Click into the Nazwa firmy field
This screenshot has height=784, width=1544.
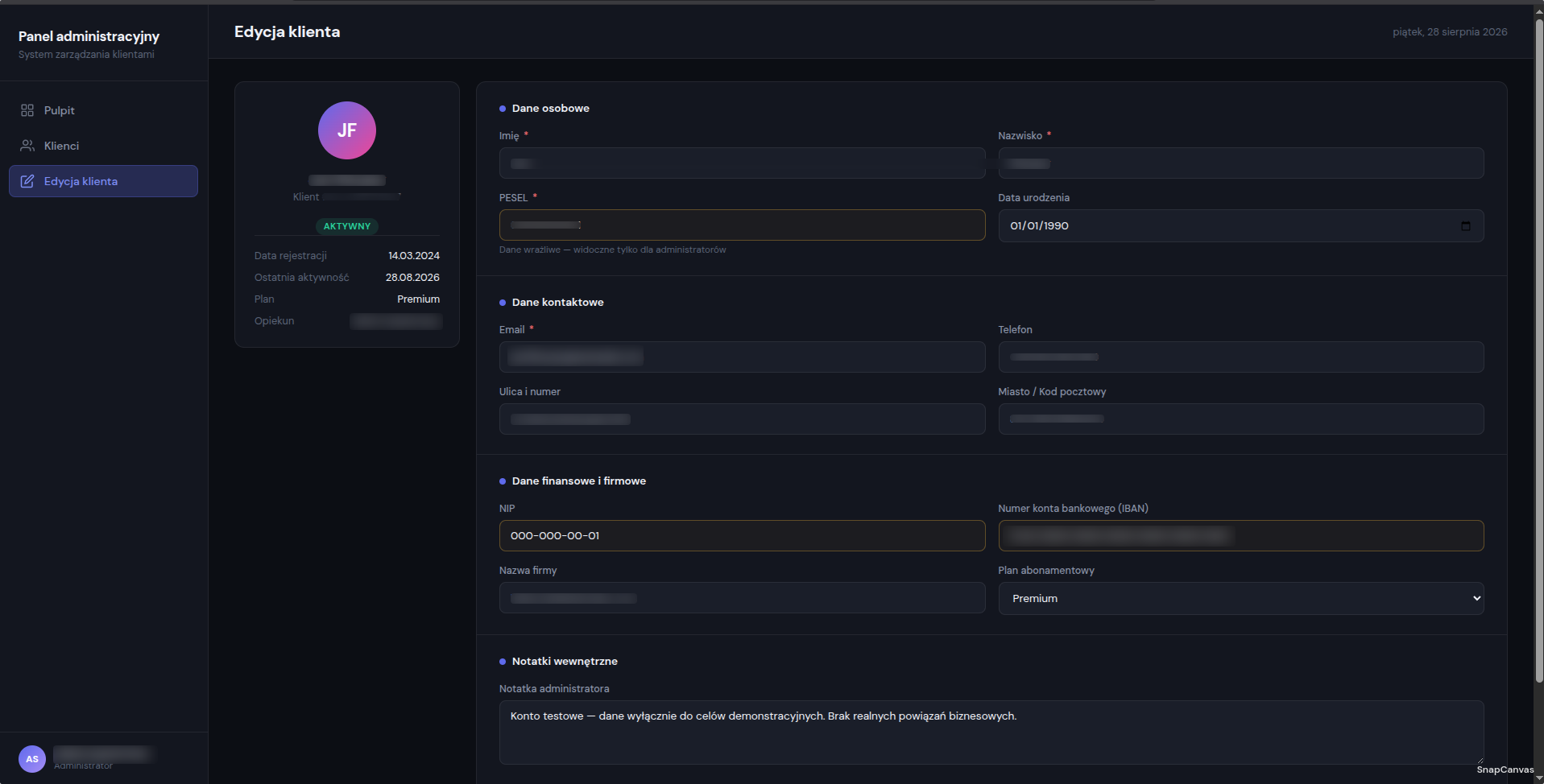pos(742,598)
